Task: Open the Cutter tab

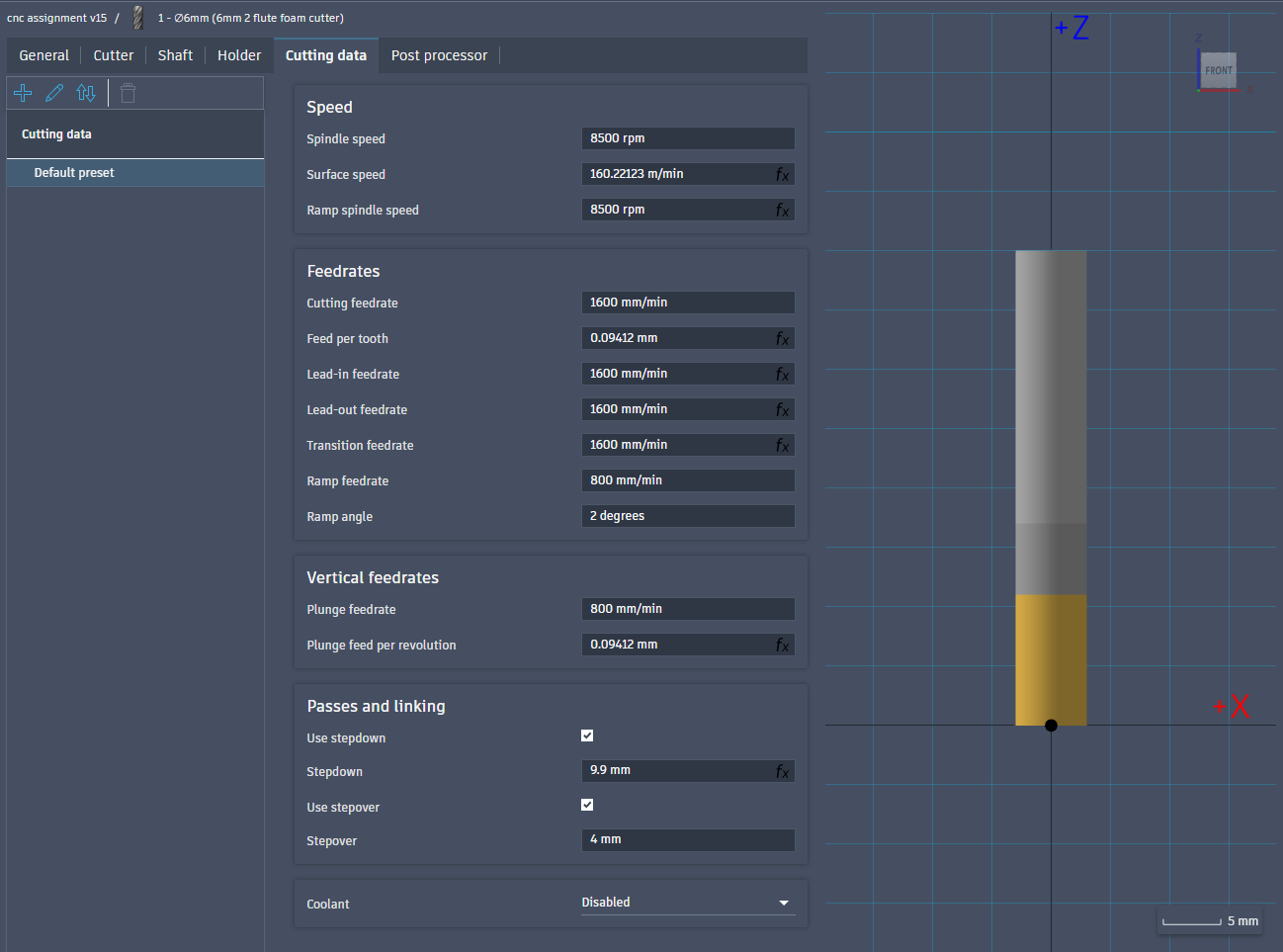Action: point(113,55)
